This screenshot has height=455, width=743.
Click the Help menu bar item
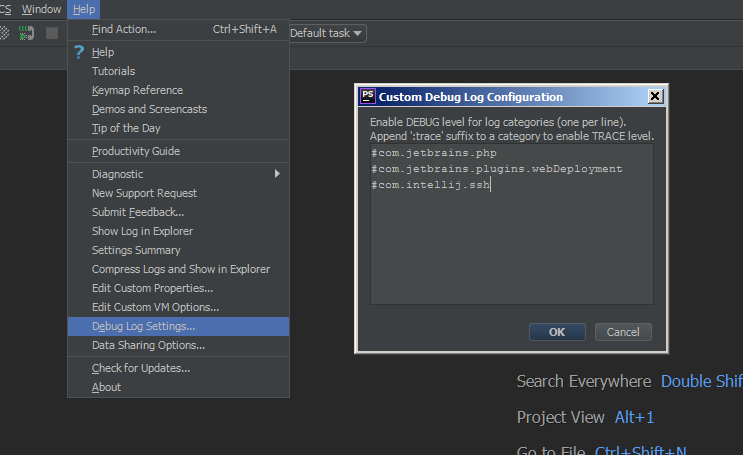[84, 9]
